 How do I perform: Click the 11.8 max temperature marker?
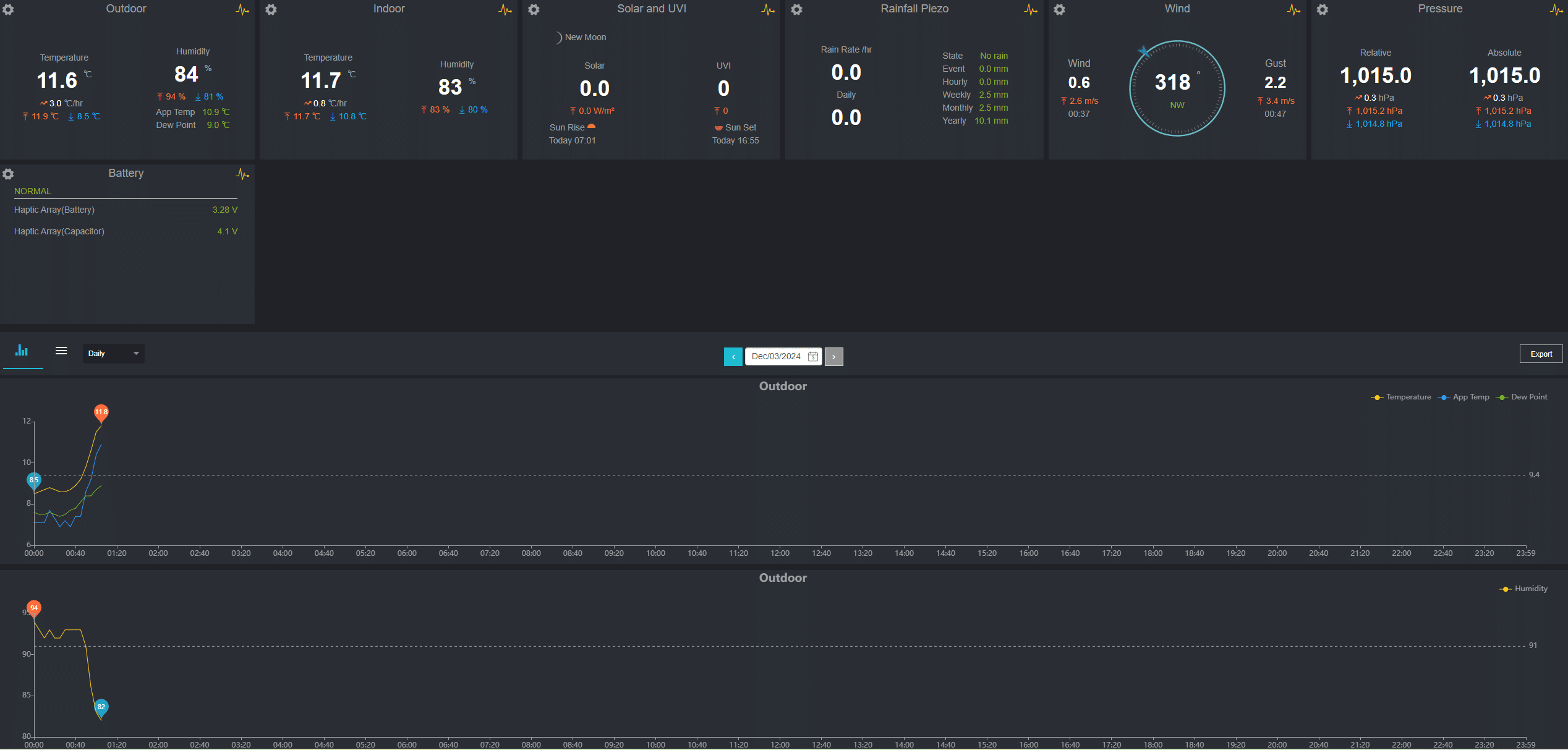pos(101,413)
